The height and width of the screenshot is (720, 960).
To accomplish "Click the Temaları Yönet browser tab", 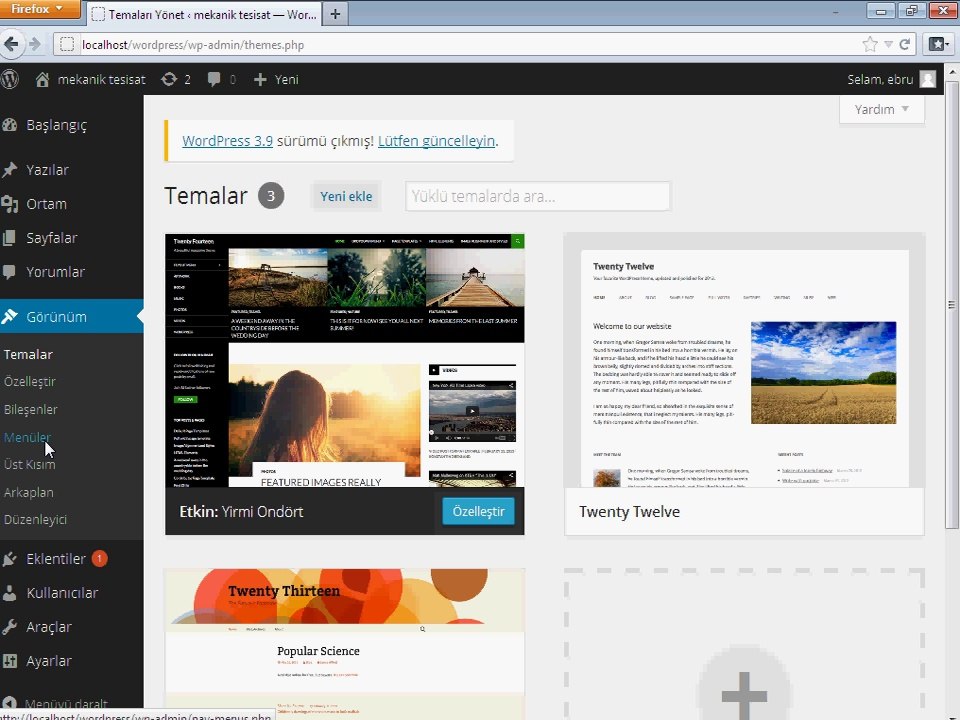I will (x=204, y=14).
